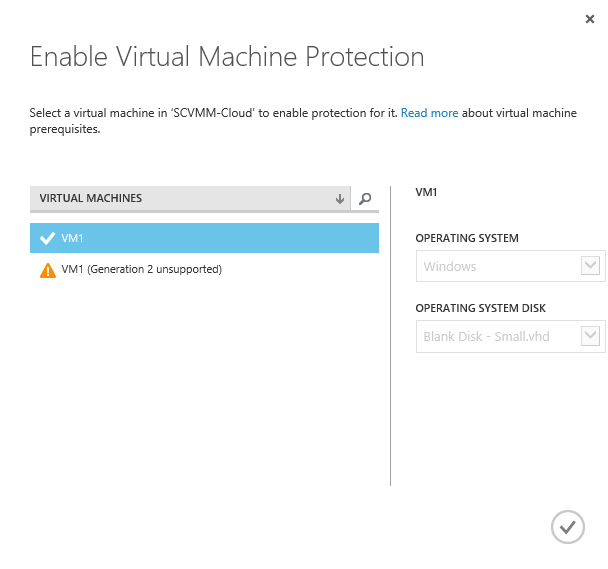Open the Read more link
Screen dimensions: 608x569
429,113
